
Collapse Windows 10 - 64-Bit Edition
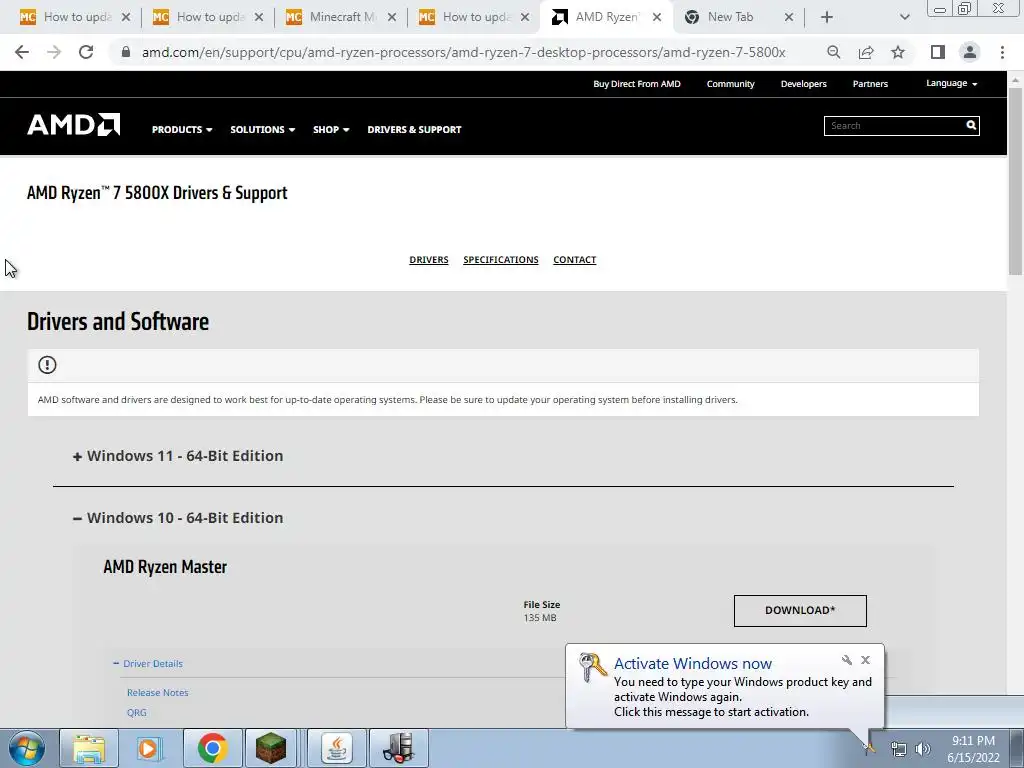178,518
